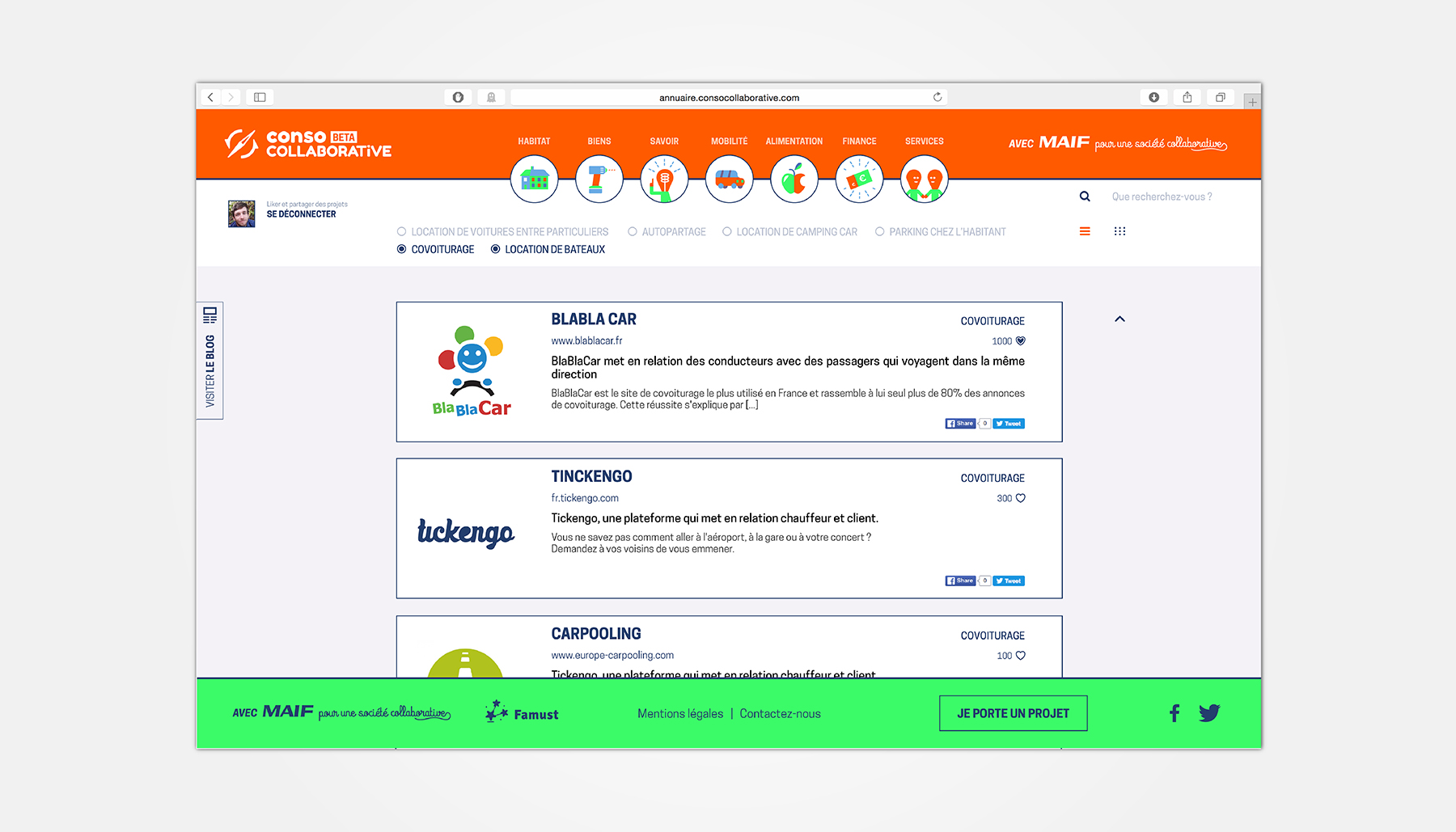The width and height of the screenshot is (1456, 832).
Task: Open the Habitat house category icon
Action: click(534, 179)
